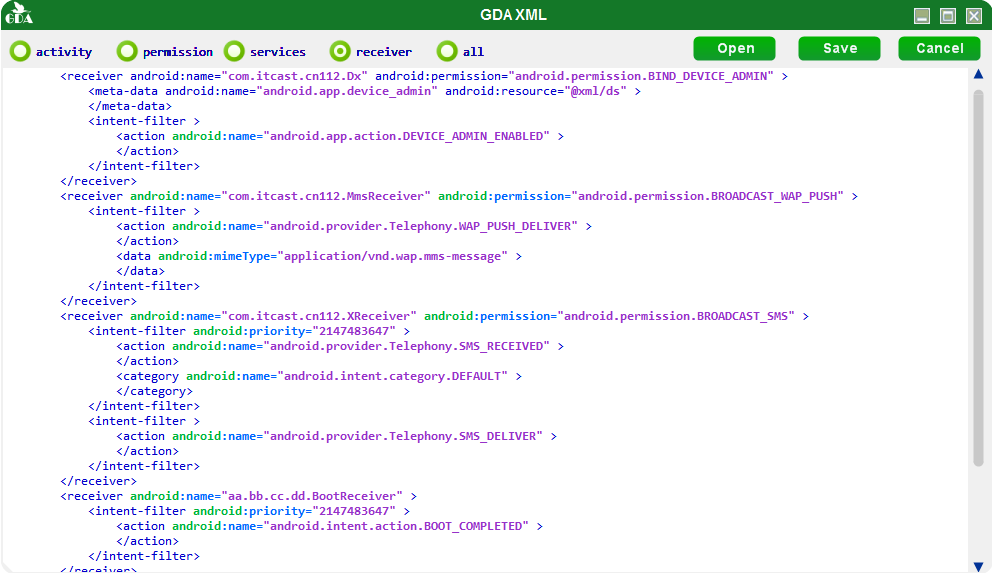Click the GDA logo icon
The image size is (994, 576).
[18, 13]
